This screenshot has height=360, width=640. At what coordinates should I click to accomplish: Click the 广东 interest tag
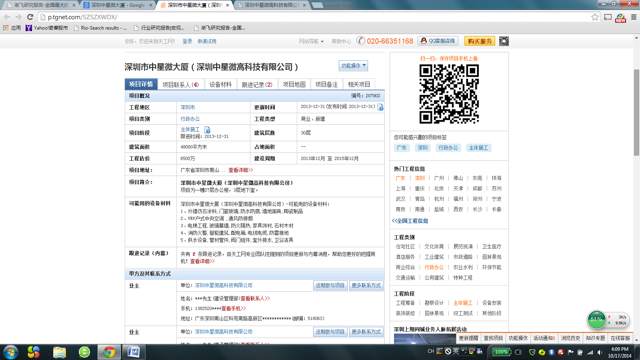pos(401,148)
